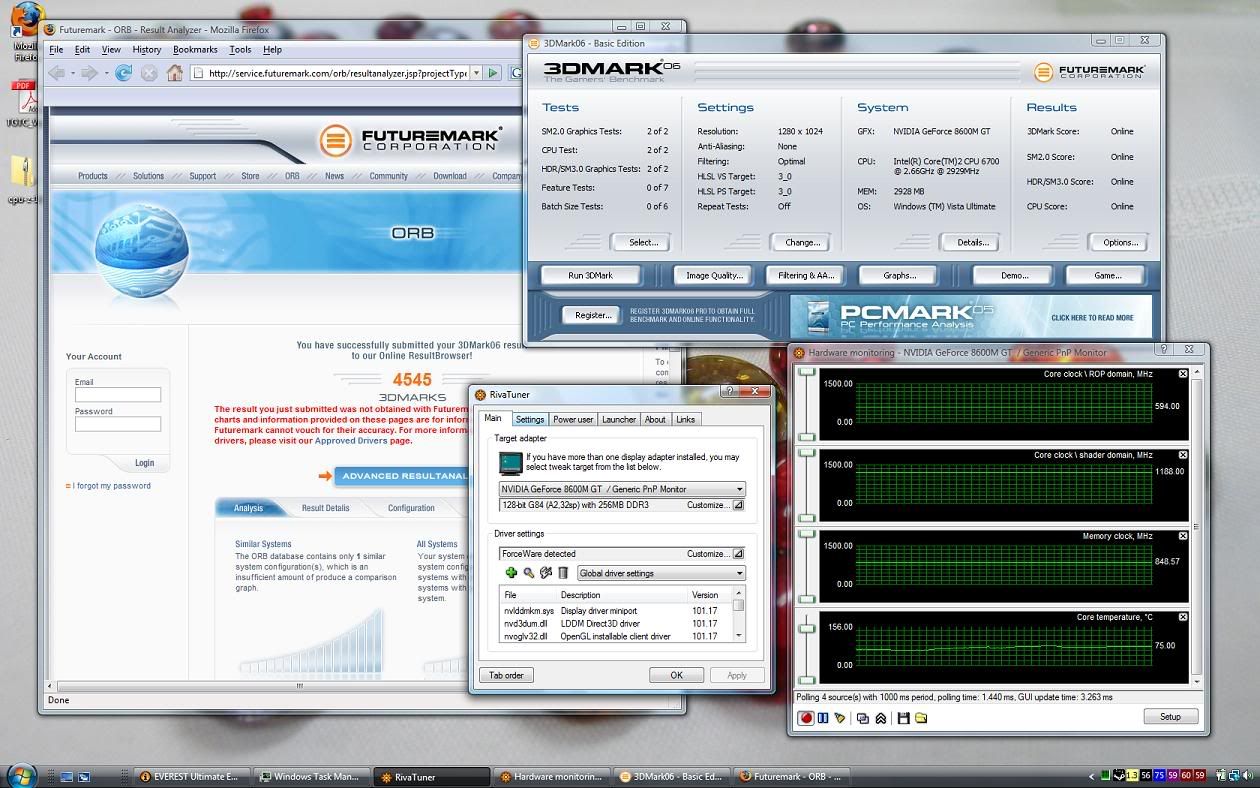Click the Email input field on the Futuremark page
Screen dimensions: 1260x788
pos(118,395)
